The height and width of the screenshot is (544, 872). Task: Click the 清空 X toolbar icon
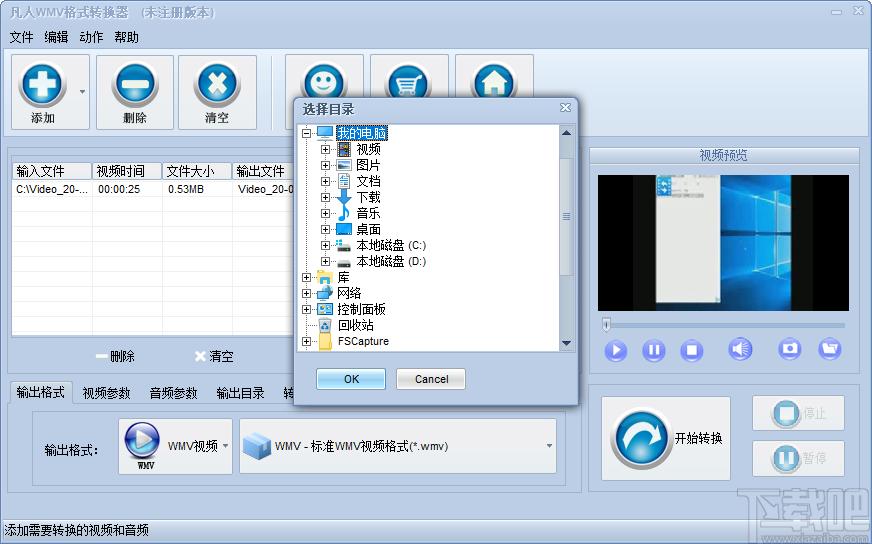(217, 85)
